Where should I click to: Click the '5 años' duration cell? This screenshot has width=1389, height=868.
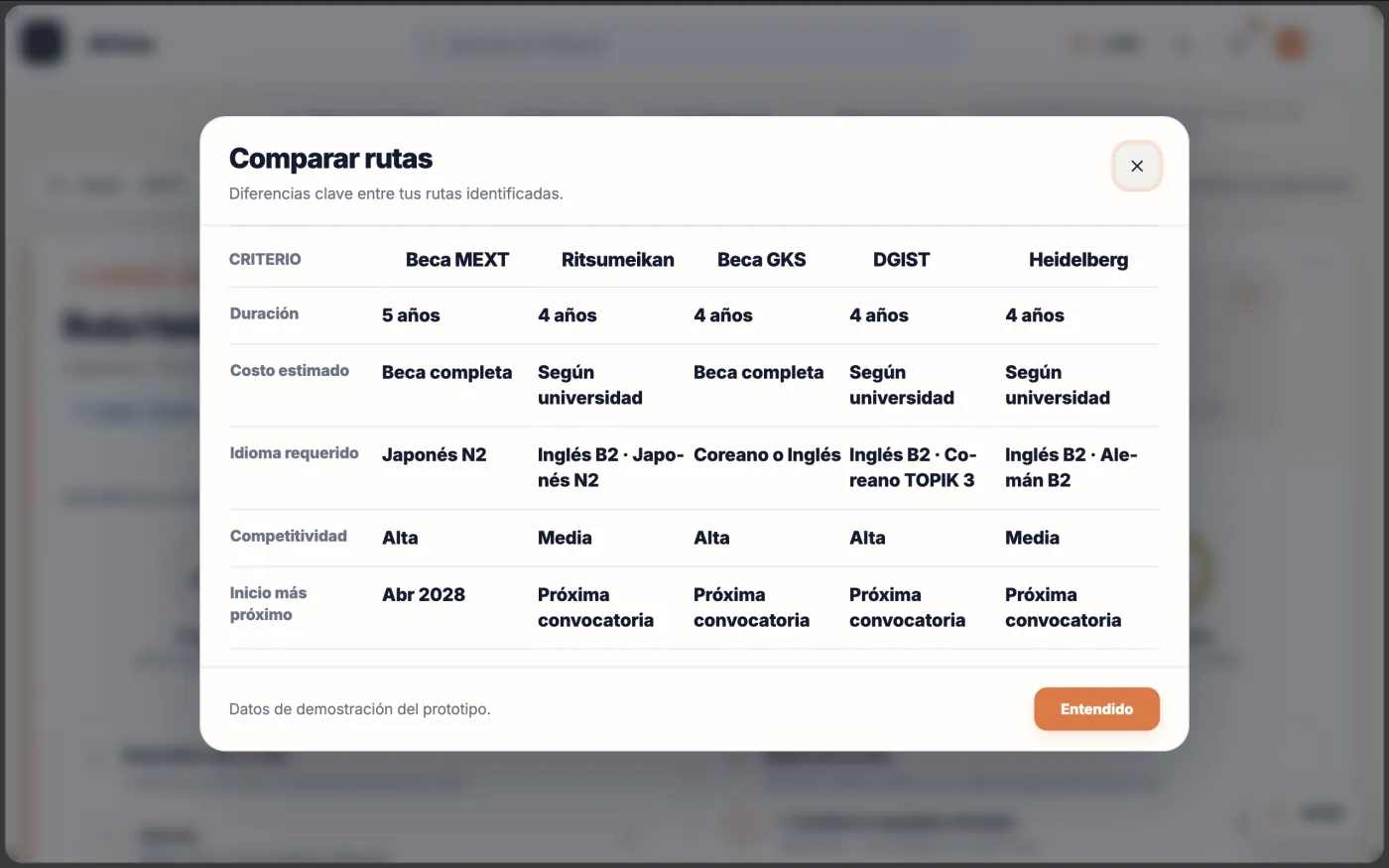(x=411, y=315)
